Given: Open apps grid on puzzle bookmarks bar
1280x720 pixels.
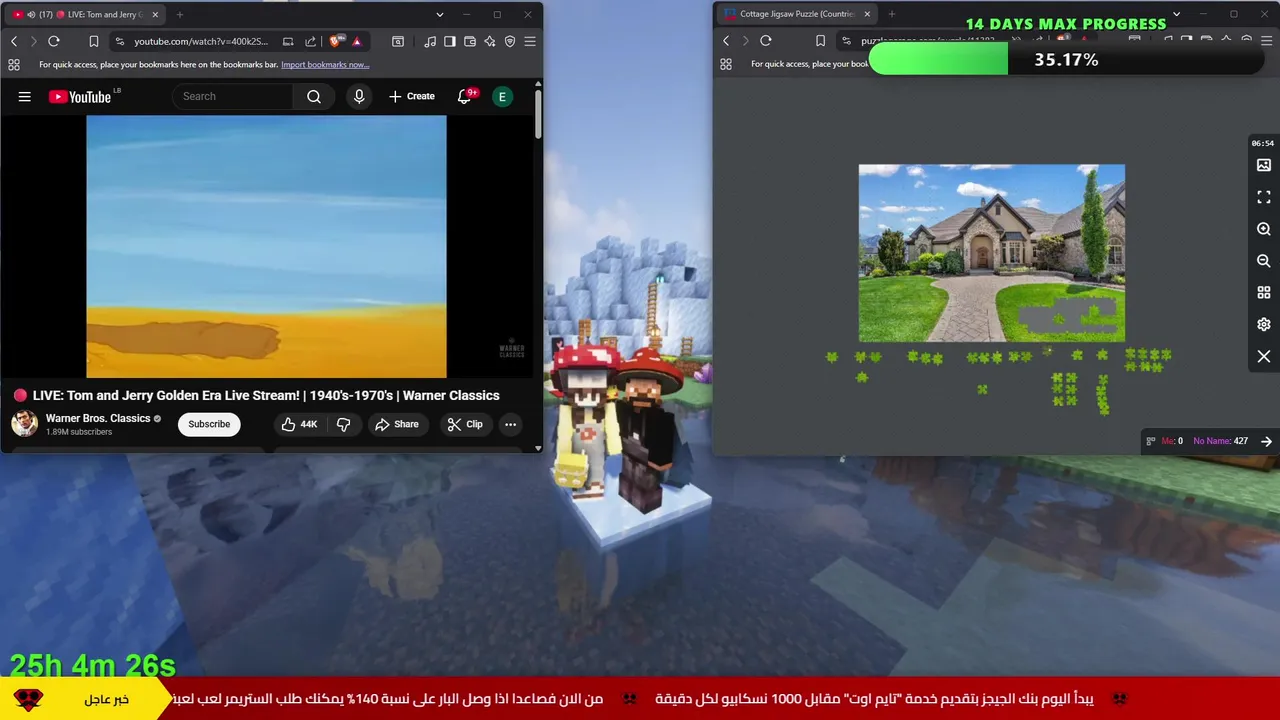Looking at the screenshot, I should pos(726,64).
